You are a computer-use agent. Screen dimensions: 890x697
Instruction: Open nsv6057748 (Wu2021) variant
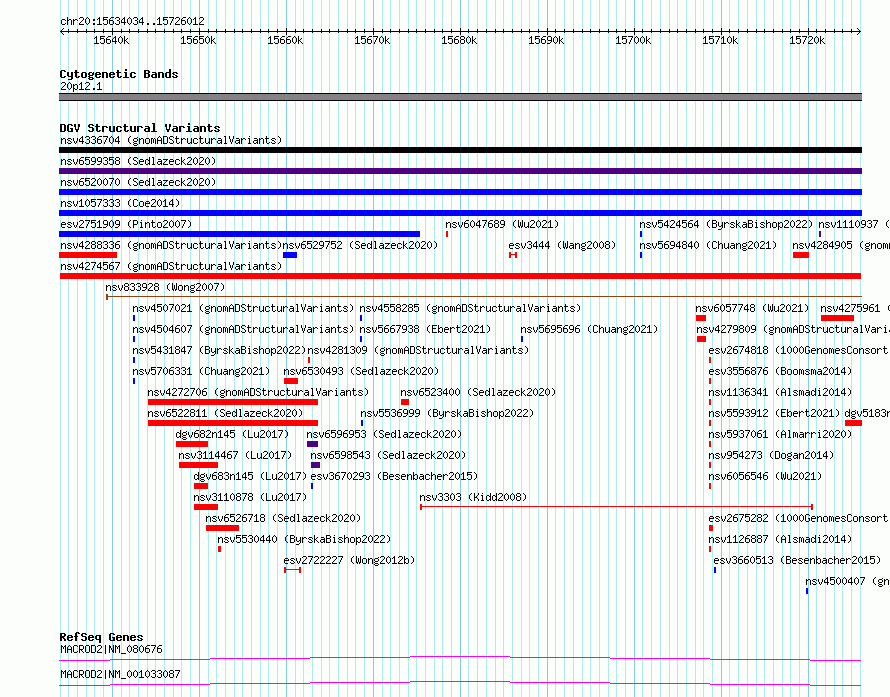pos(752,308)
